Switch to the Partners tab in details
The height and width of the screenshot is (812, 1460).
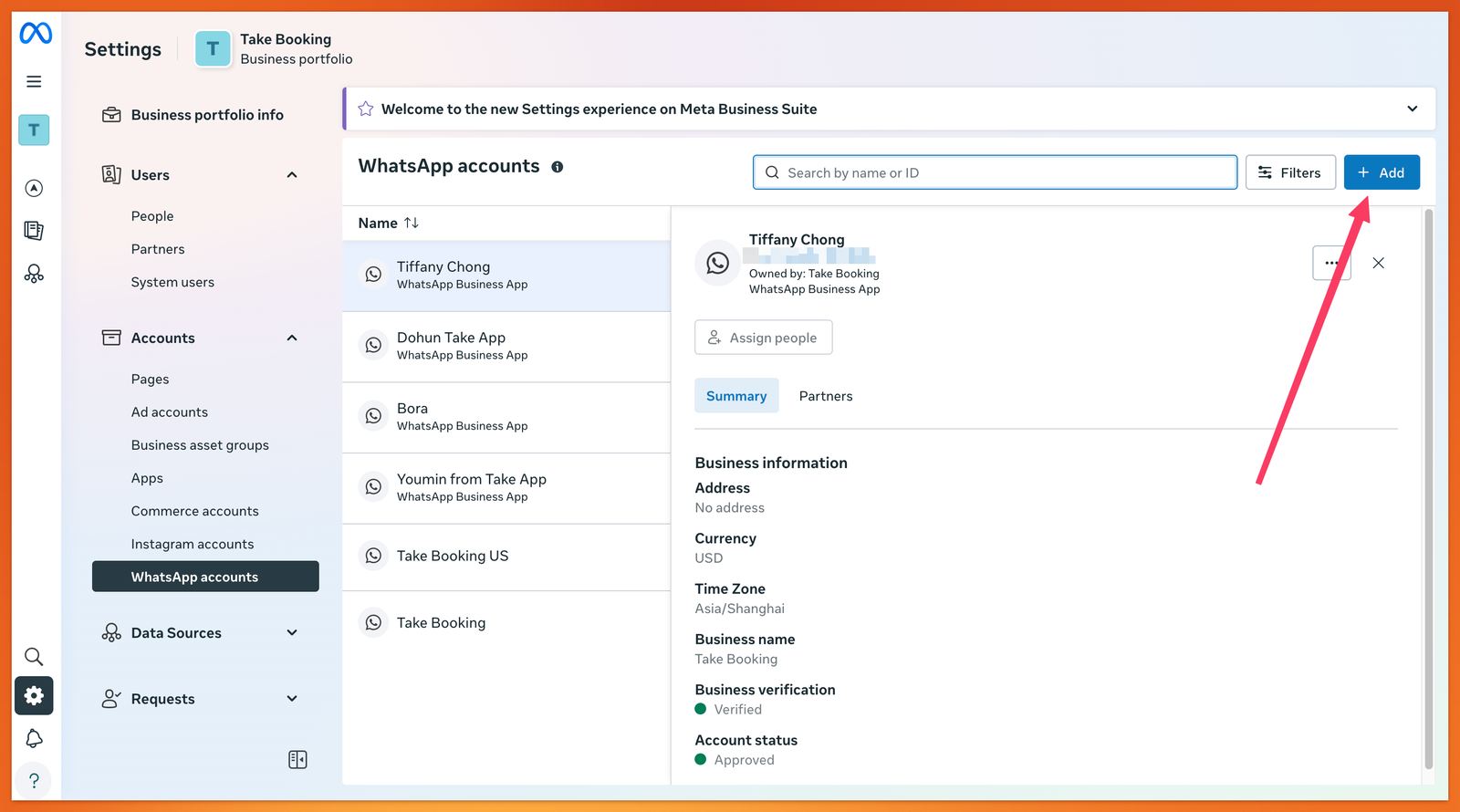click(826, 396)
